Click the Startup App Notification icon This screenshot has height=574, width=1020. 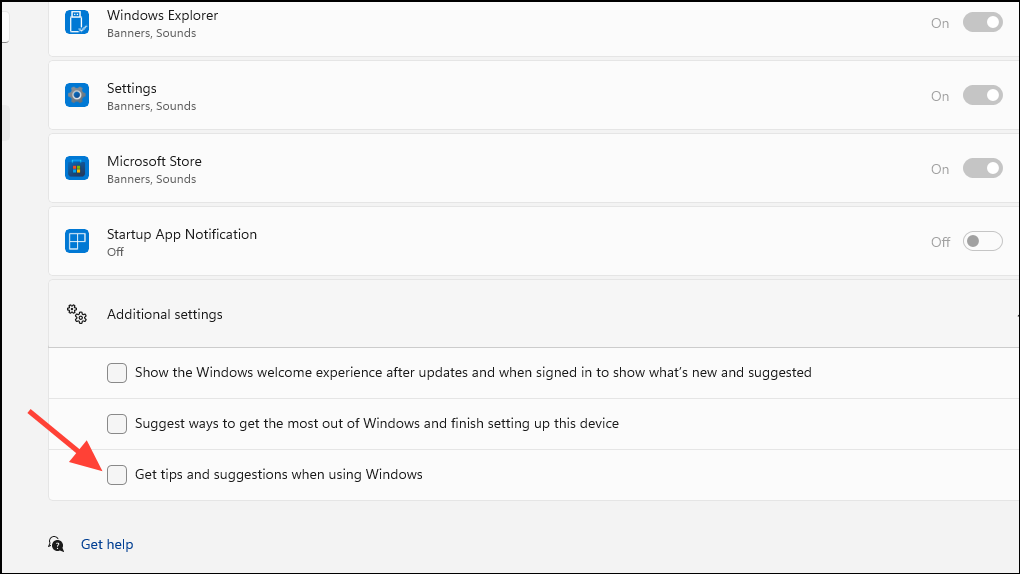pyautogui.click(x=77, y=241)
